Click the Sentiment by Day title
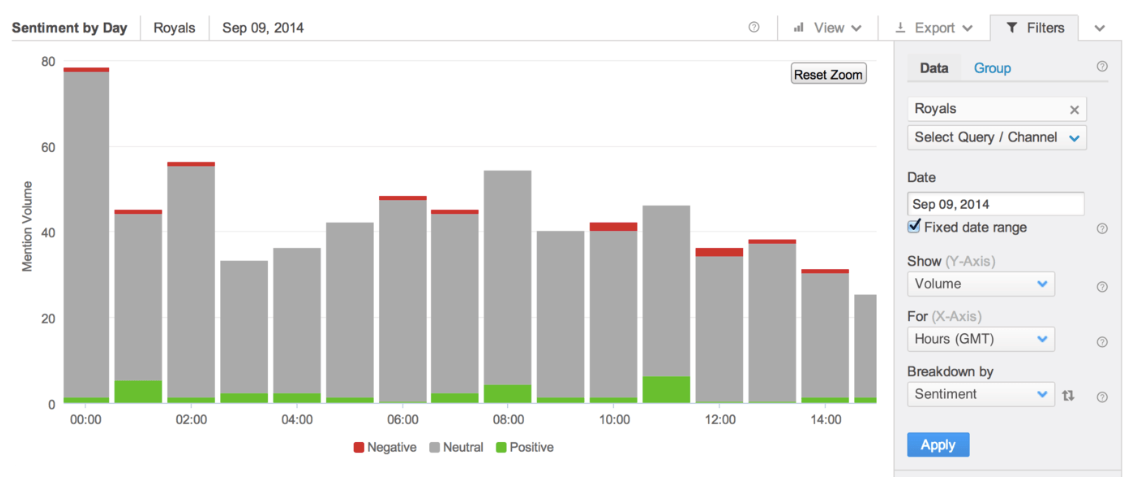This screenshot has width=1127, height=477. 70,28
